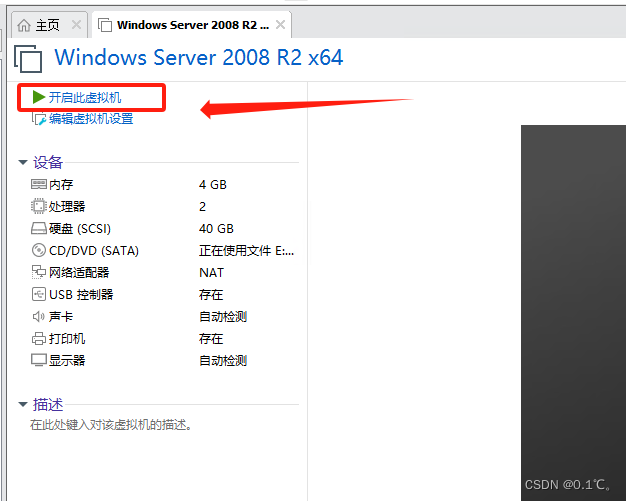Switch to the 主页 tab
Screen dimensions: 626x501
pos(48,26)
